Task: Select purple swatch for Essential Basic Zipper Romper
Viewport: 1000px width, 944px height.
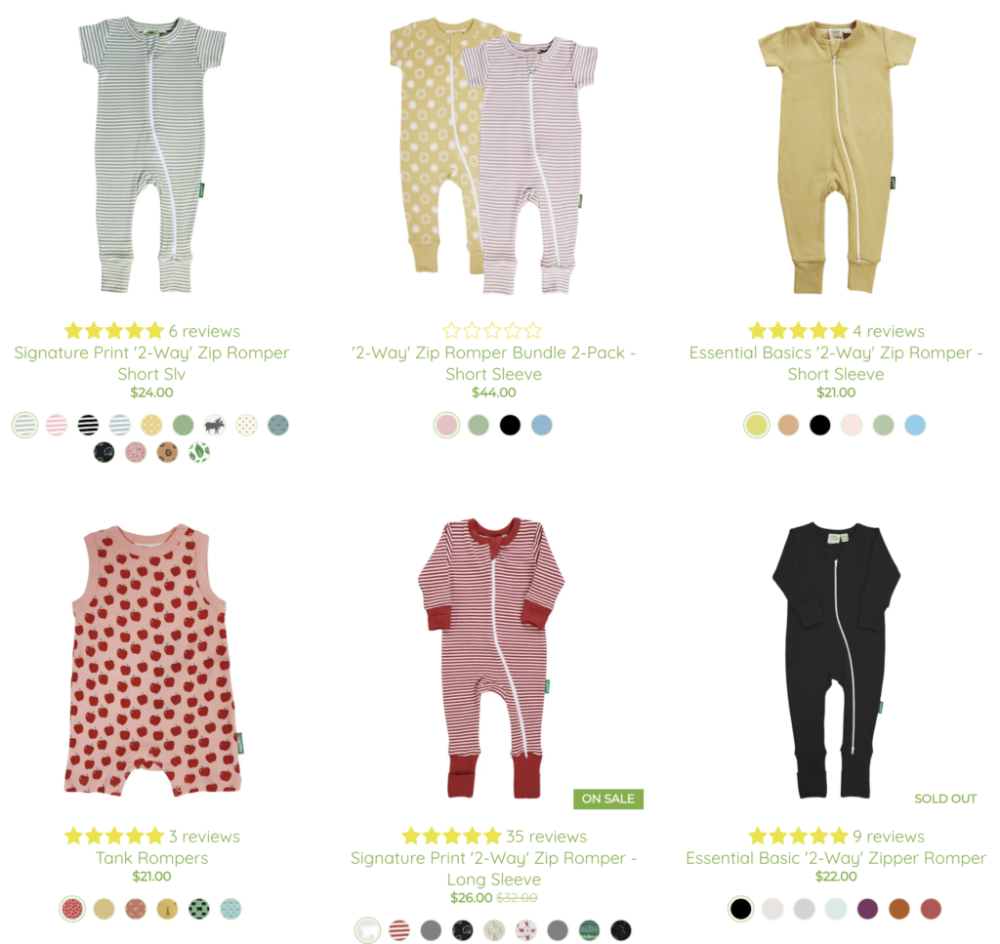Action: pos(867,909)
